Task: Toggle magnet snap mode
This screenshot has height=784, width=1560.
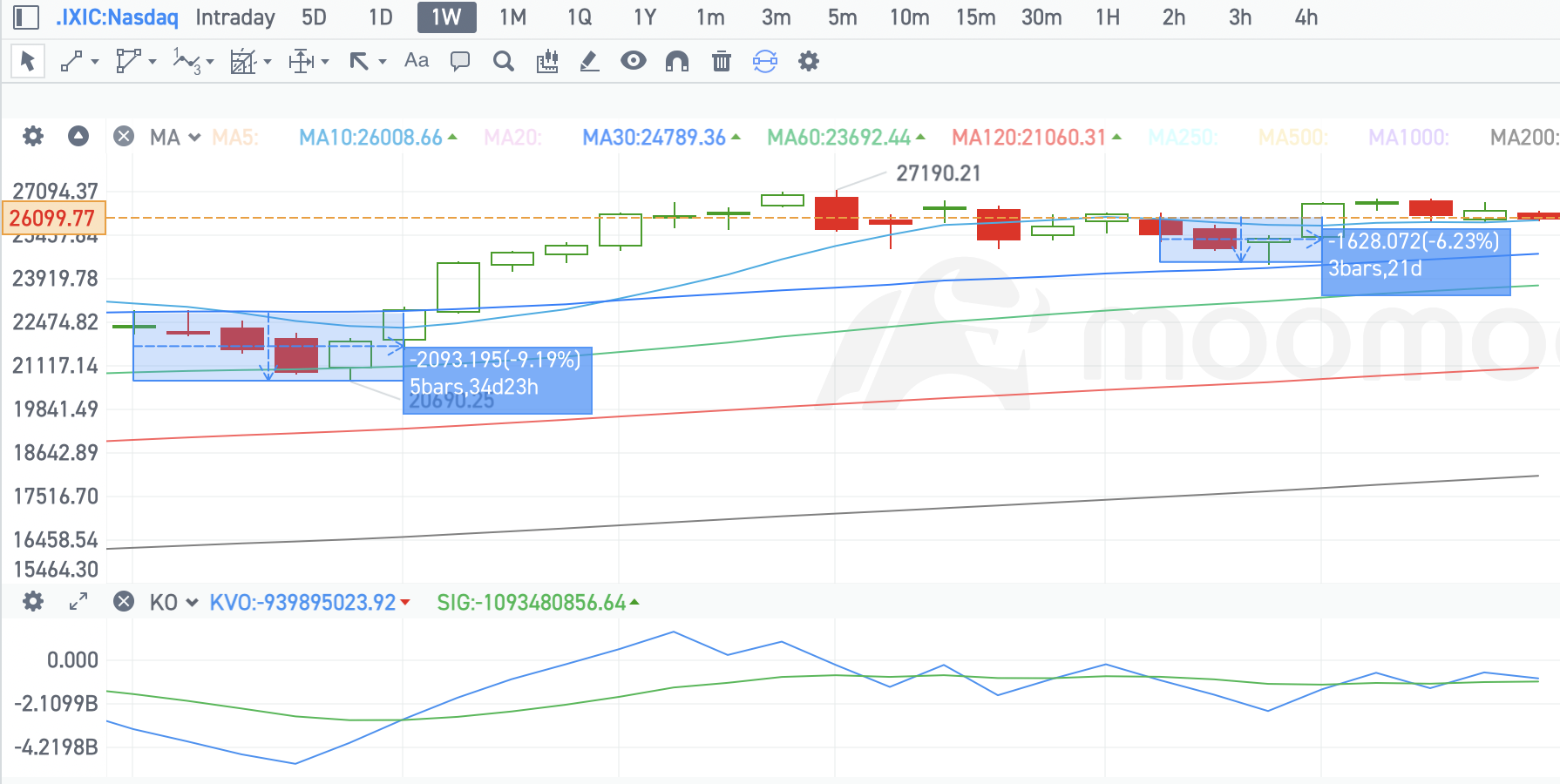Action: [x=677, y=61]
